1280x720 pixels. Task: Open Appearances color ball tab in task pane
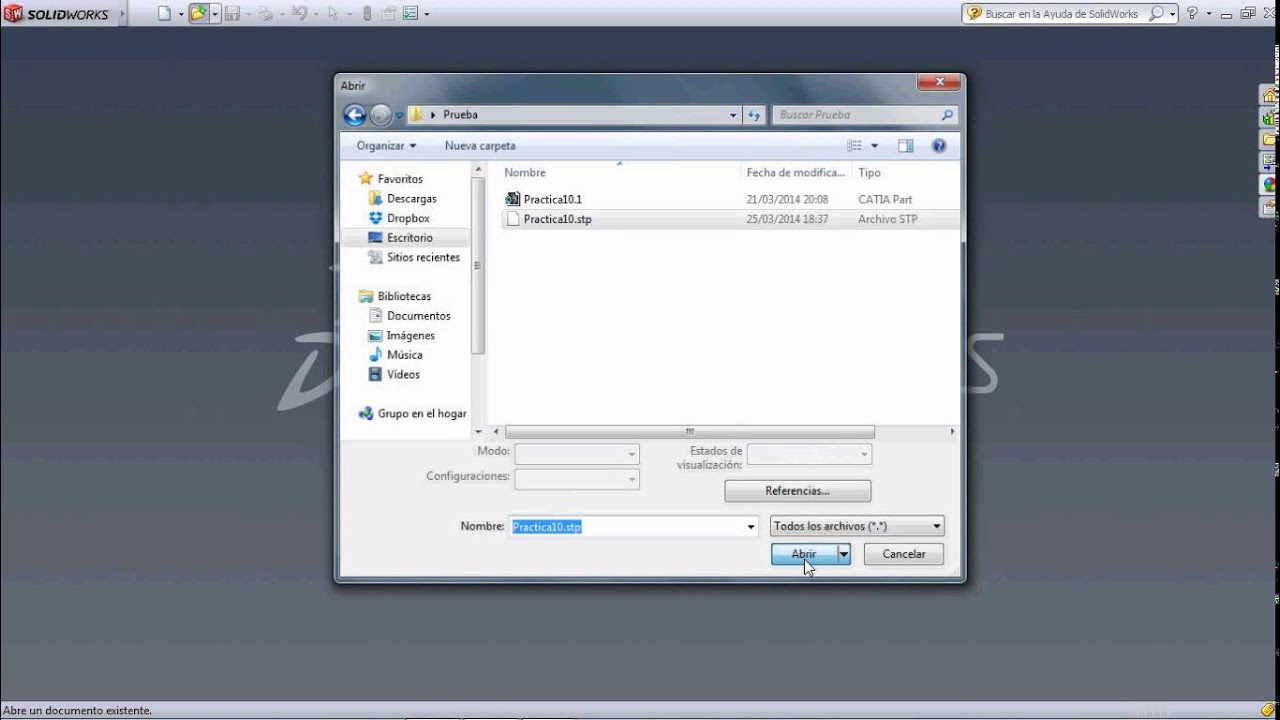tap(1270, 185)
